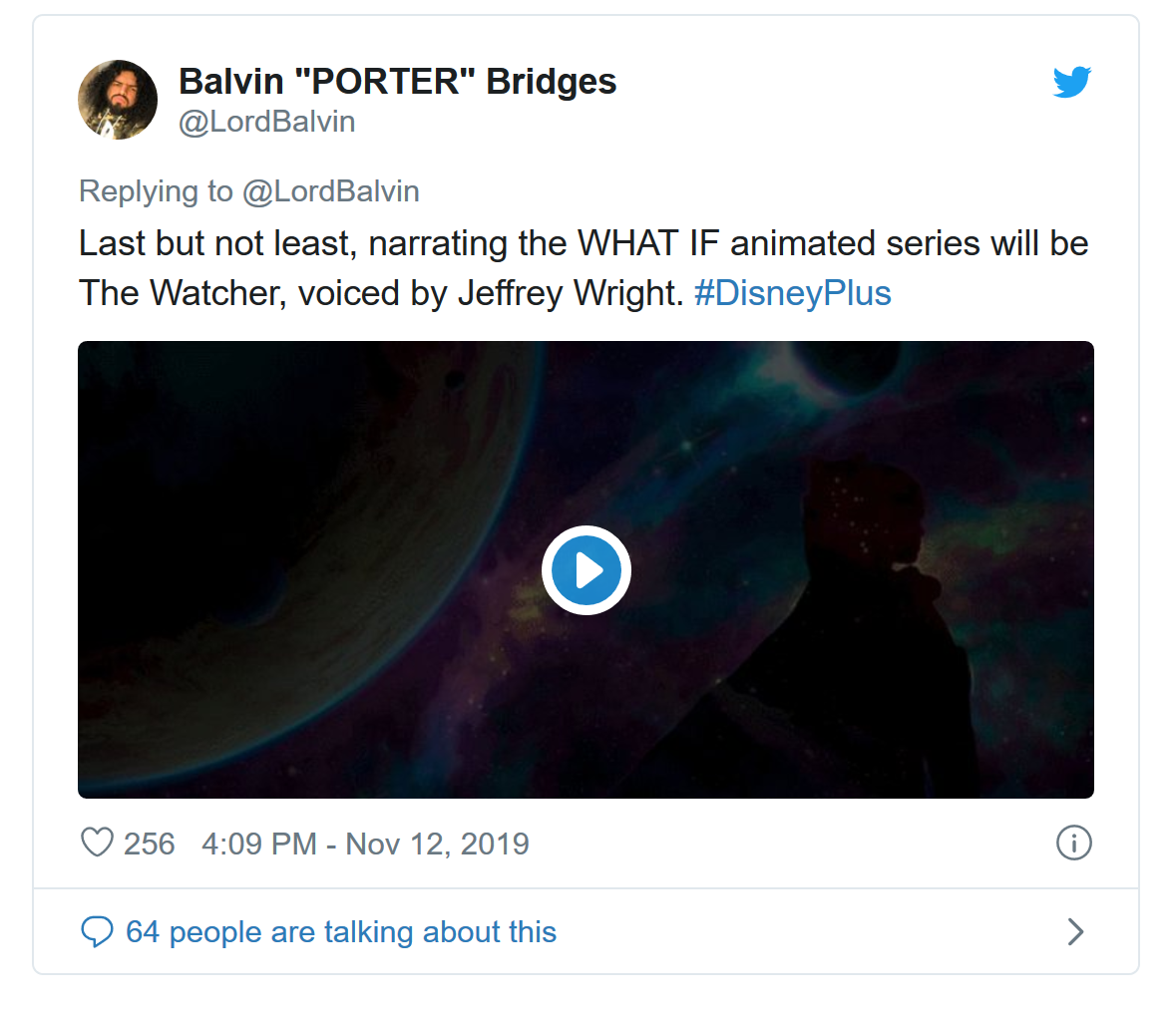Expand conversation with the right chevron arrow
Screen dimensions: 1176x1015
(x=1074, y=932)
